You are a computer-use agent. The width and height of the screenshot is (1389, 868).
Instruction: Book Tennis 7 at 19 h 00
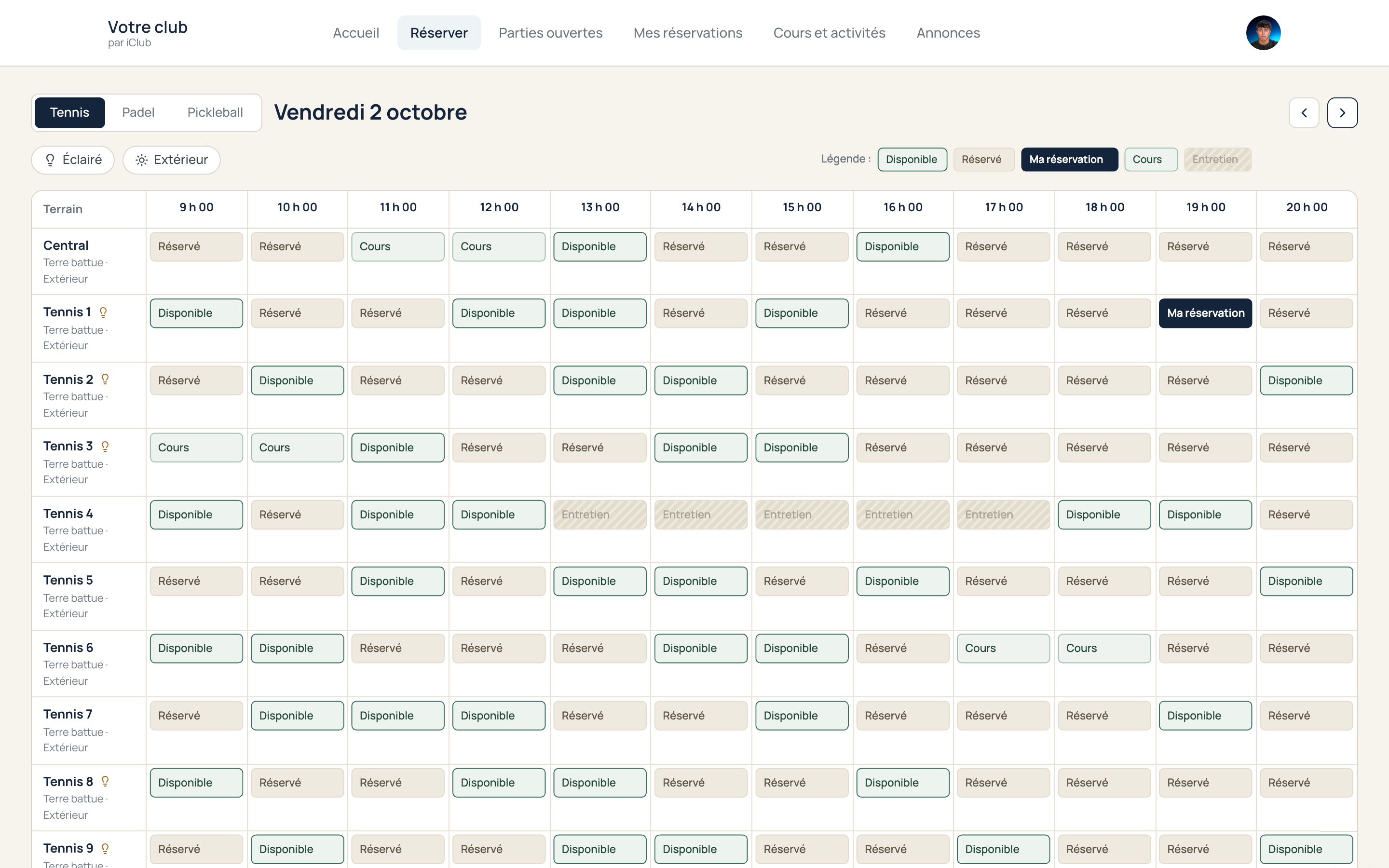(1205, 716)
